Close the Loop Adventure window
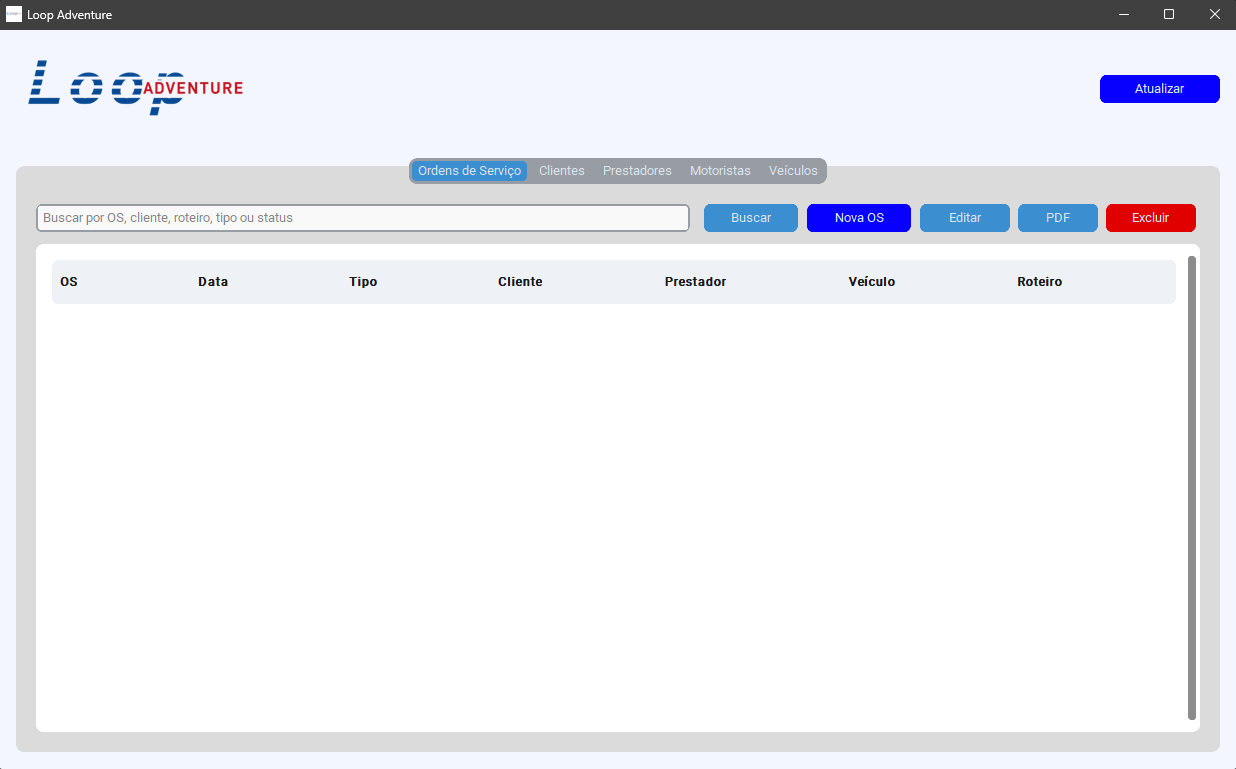Screen dimensions: 1236x769 1214,15
